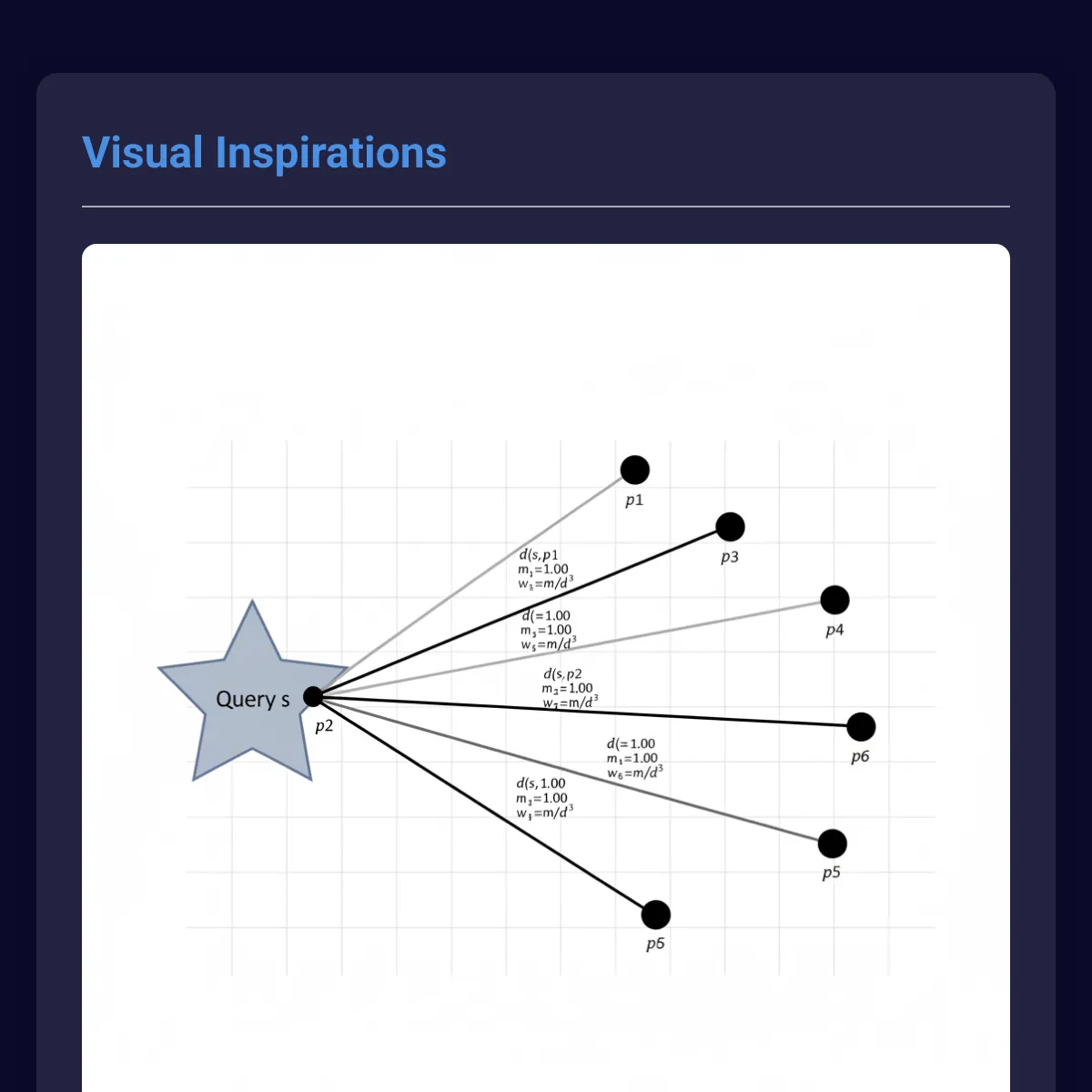Click the p5 node ending the gray line
The image size is (1092, 1092).
pyautogui.click(x=832, y=844)
